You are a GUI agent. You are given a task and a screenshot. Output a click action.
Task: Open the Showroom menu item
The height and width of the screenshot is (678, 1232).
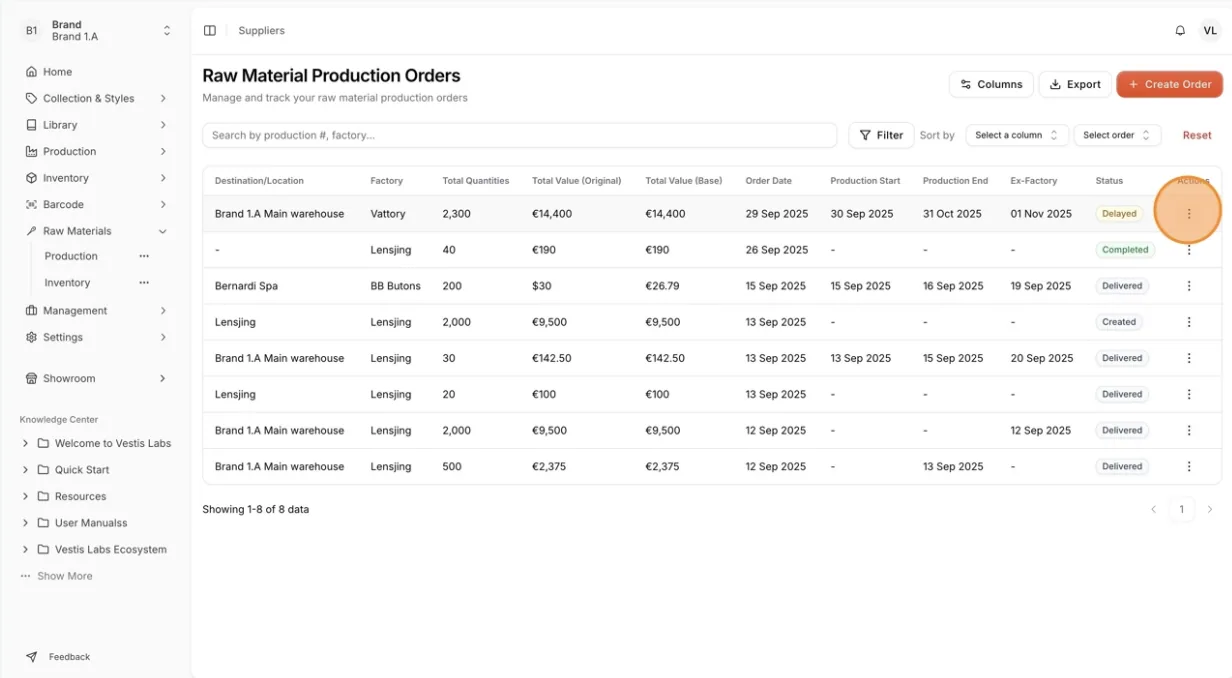click(95, 379)
